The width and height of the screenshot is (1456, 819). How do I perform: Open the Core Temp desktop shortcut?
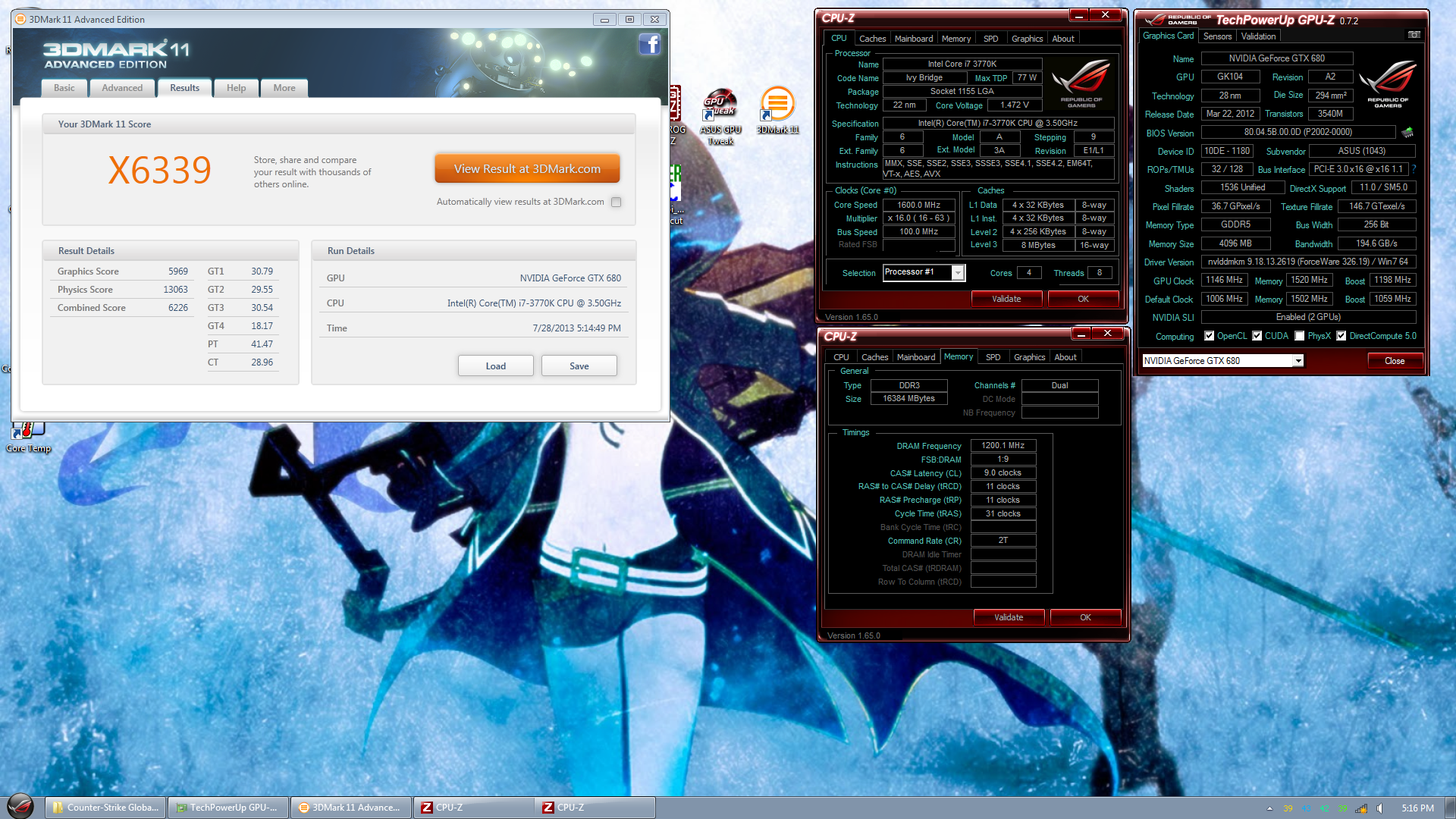tap(28, 438)
